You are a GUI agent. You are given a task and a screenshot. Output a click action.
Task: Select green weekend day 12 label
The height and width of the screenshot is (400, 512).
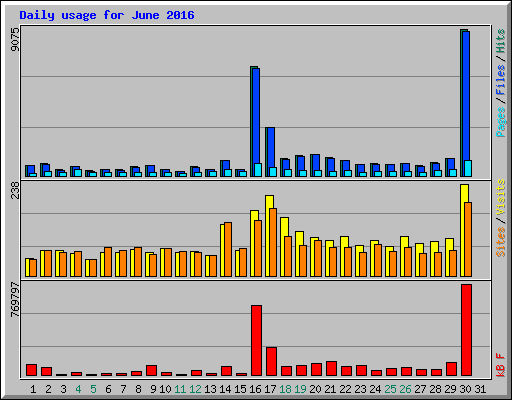(x=195, y=389)
